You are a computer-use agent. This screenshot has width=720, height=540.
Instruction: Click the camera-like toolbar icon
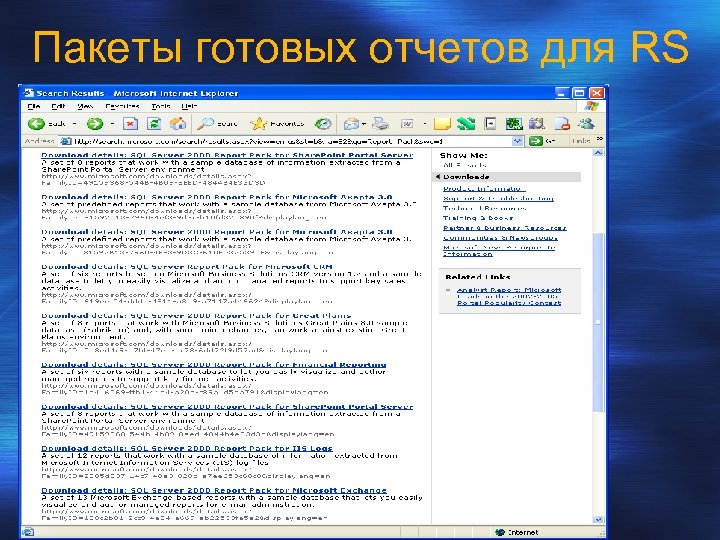point(537,124)
